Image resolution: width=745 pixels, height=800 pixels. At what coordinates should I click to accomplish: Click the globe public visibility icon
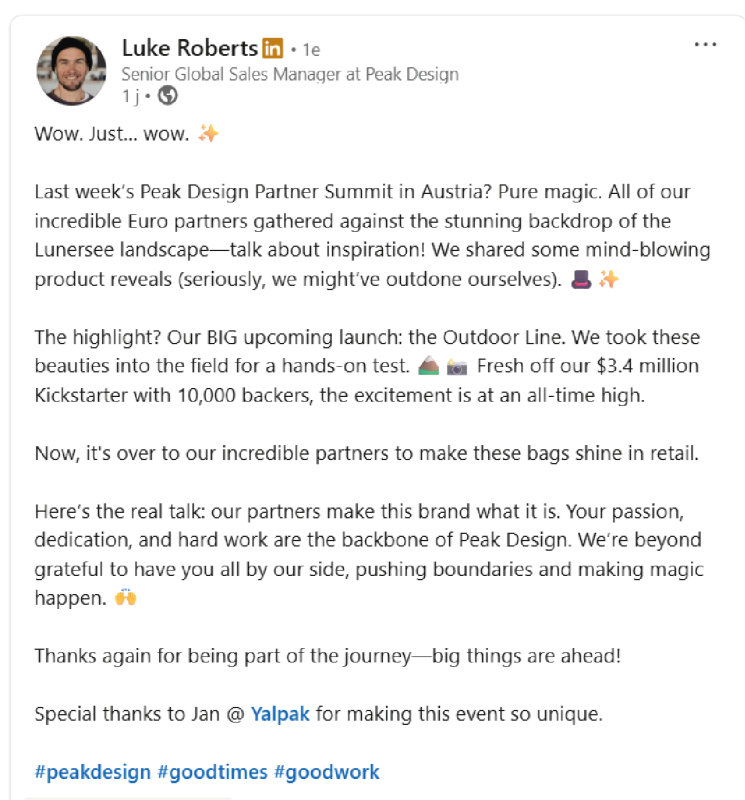point(168,96)
